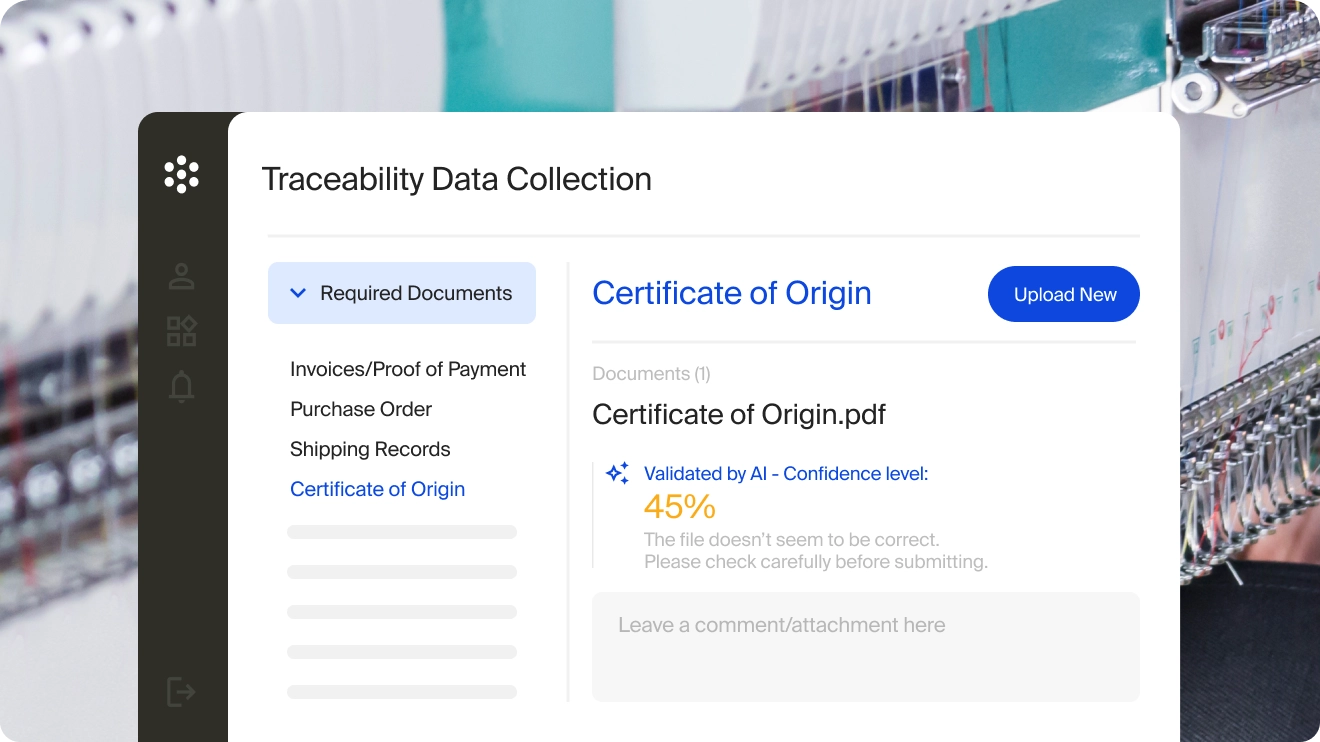Click the Traceability Data Collection title
The height and width of the screenshot is (742, 1320).
point(456,179)
